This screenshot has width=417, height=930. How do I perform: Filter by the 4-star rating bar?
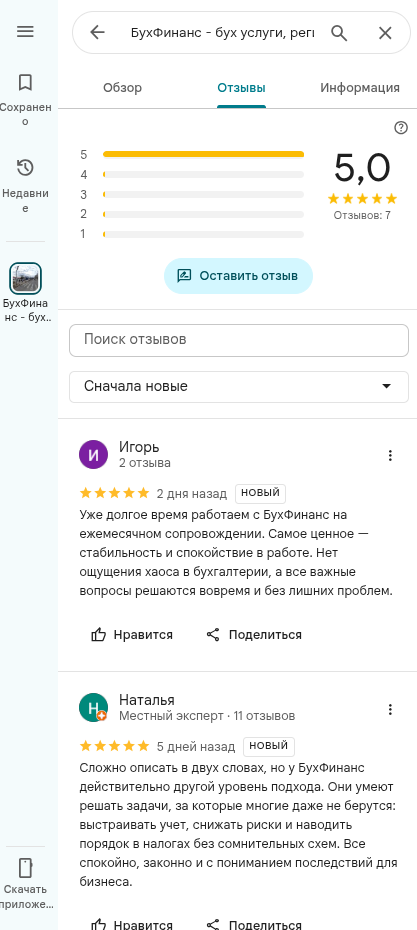192,174
